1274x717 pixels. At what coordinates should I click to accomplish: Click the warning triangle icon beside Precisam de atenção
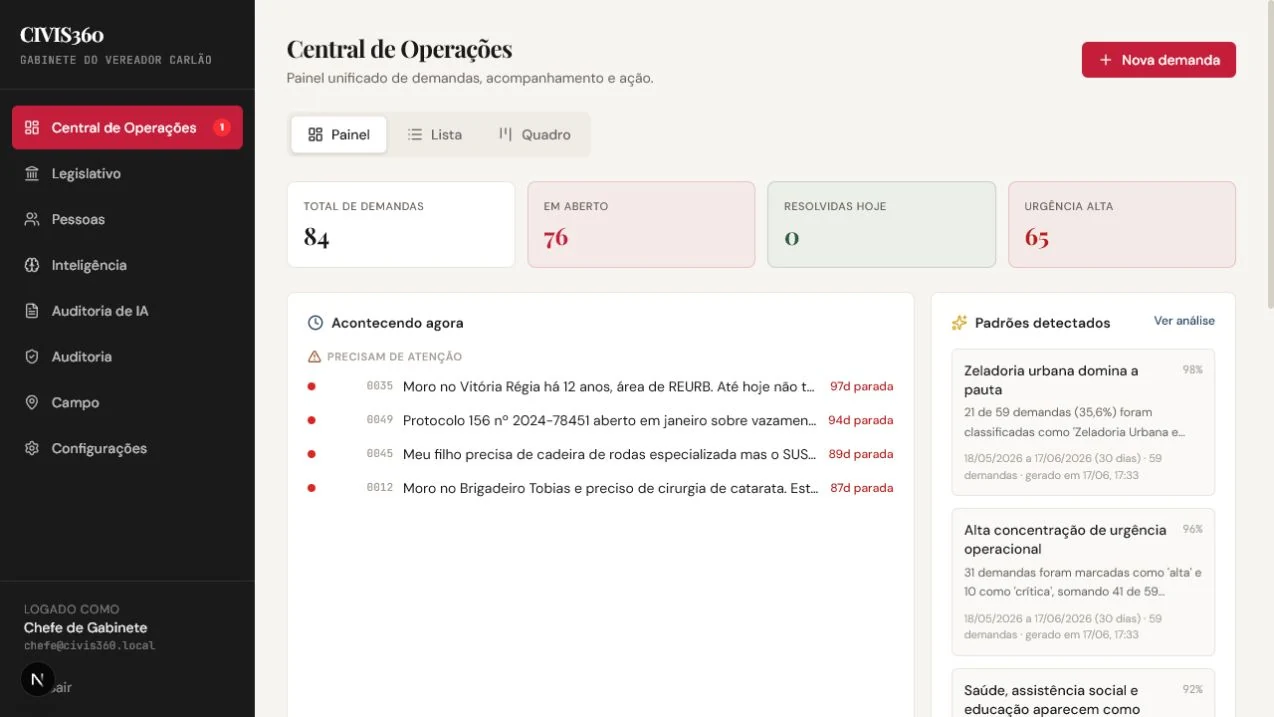(x=314, y=357)
